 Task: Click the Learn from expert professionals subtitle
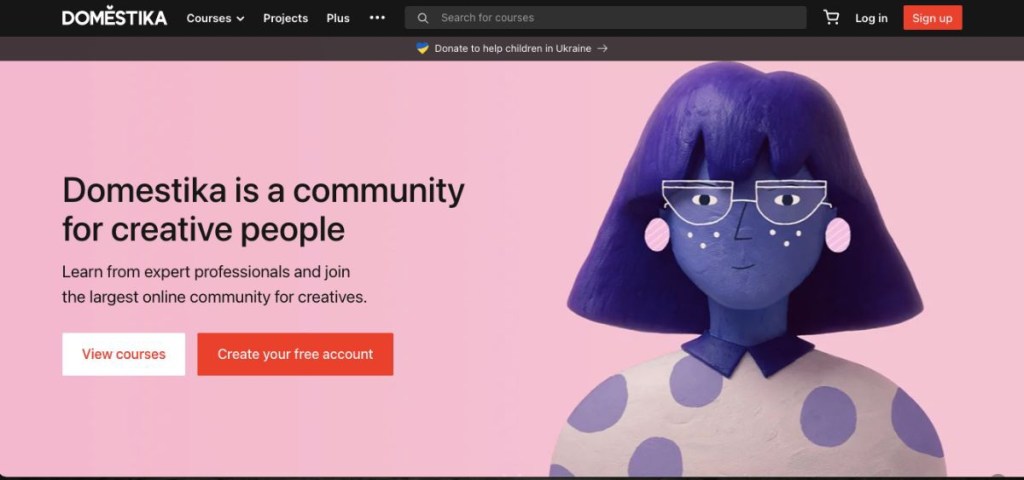tap(214, 284)
